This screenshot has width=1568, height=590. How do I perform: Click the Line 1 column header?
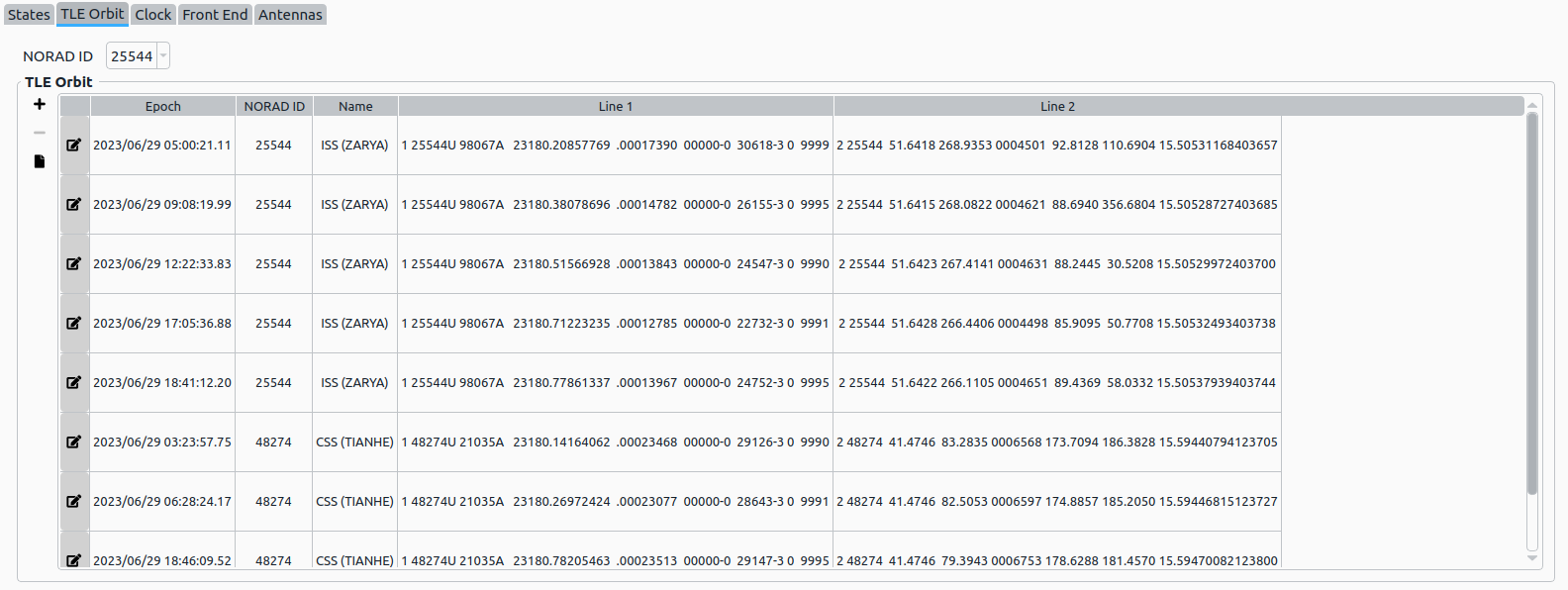click(615, 107)
